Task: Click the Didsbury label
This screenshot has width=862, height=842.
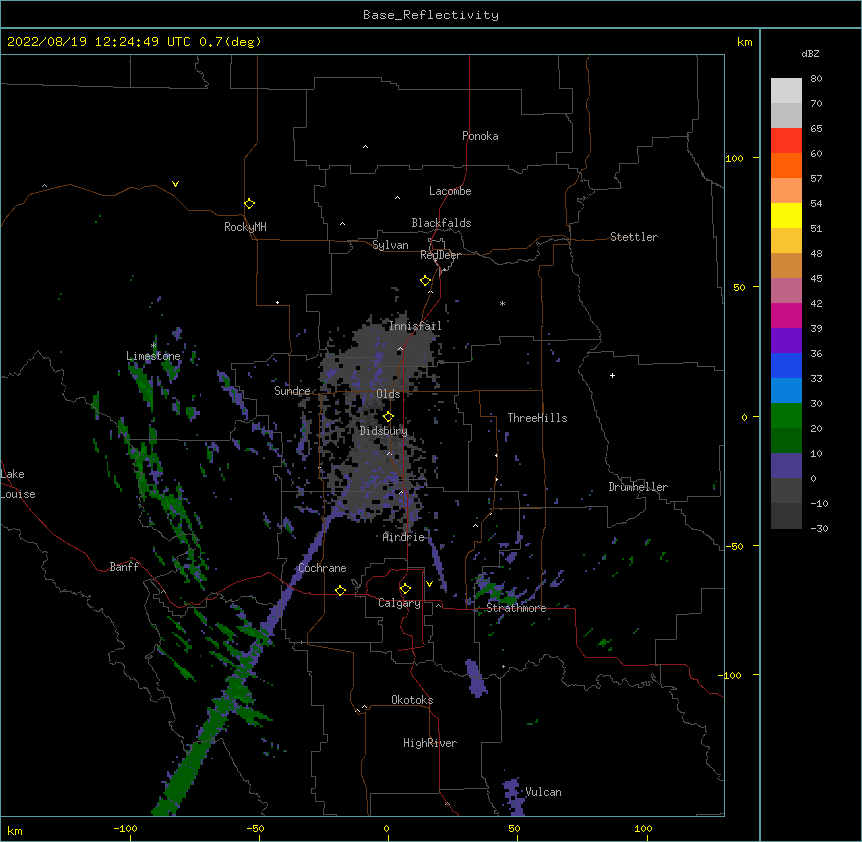Action: pyautogui.click(x=384, y=431)
